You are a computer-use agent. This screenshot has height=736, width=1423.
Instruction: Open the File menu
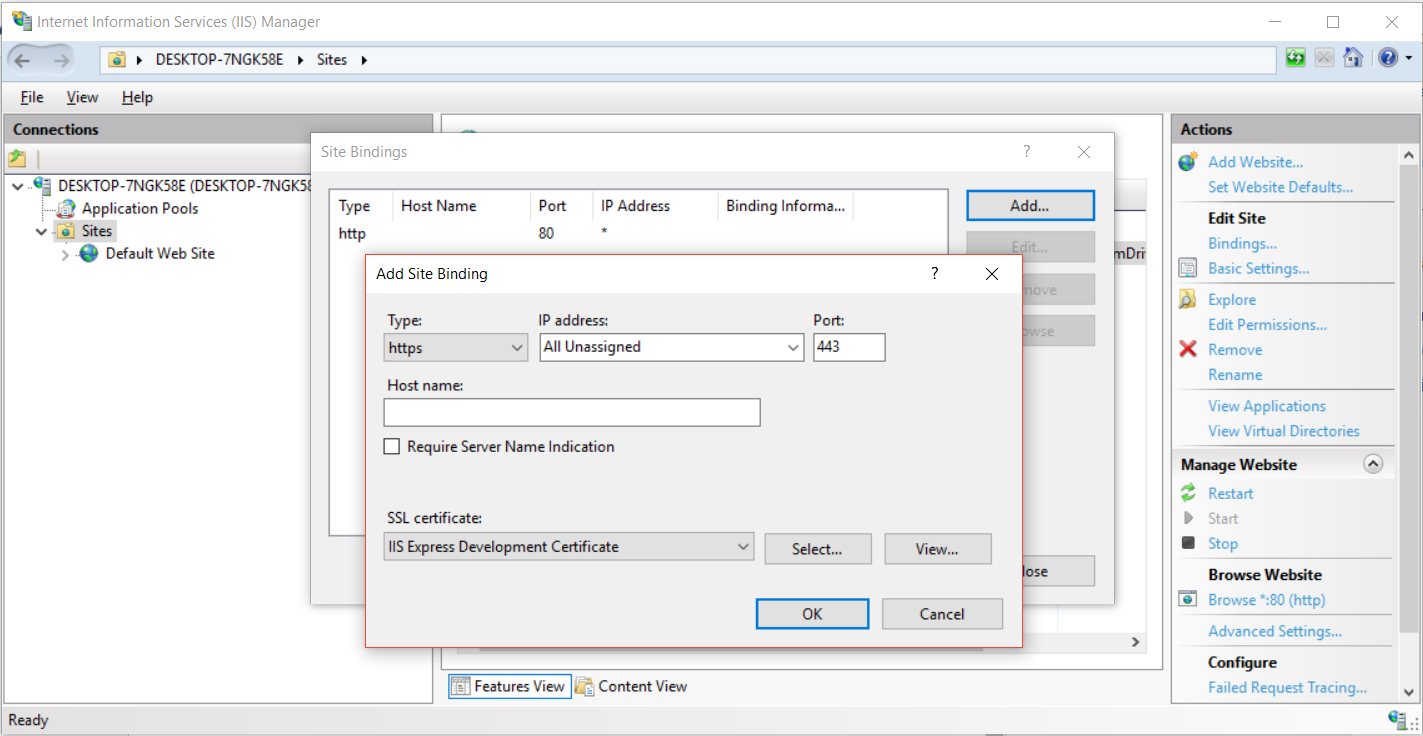point(32,97)
